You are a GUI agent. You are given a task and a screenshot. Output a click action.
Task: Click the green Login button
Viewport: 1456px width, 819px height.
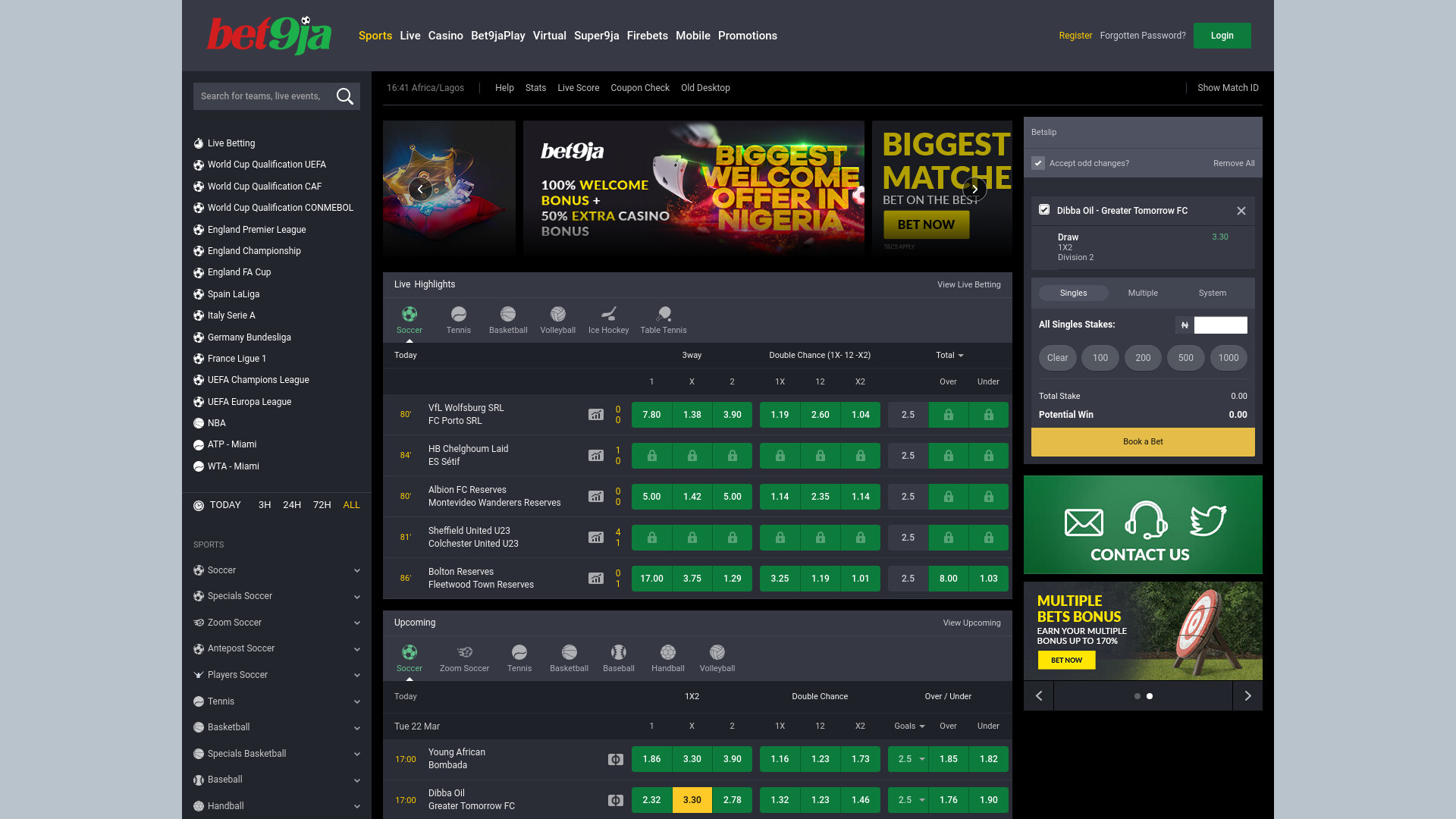point(1222,36)
